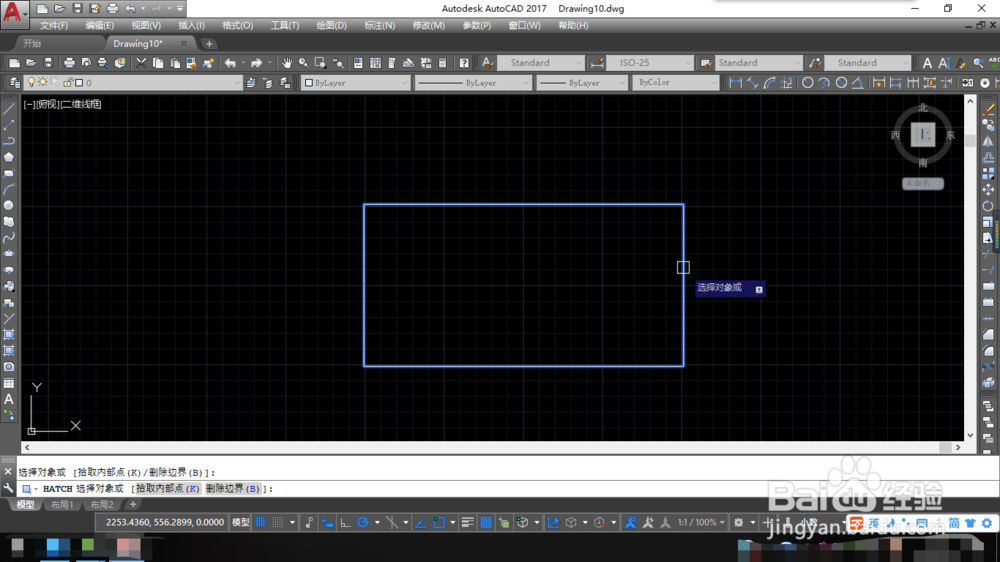Switch to the 布局1 layout tab

[x=62, y=505]
